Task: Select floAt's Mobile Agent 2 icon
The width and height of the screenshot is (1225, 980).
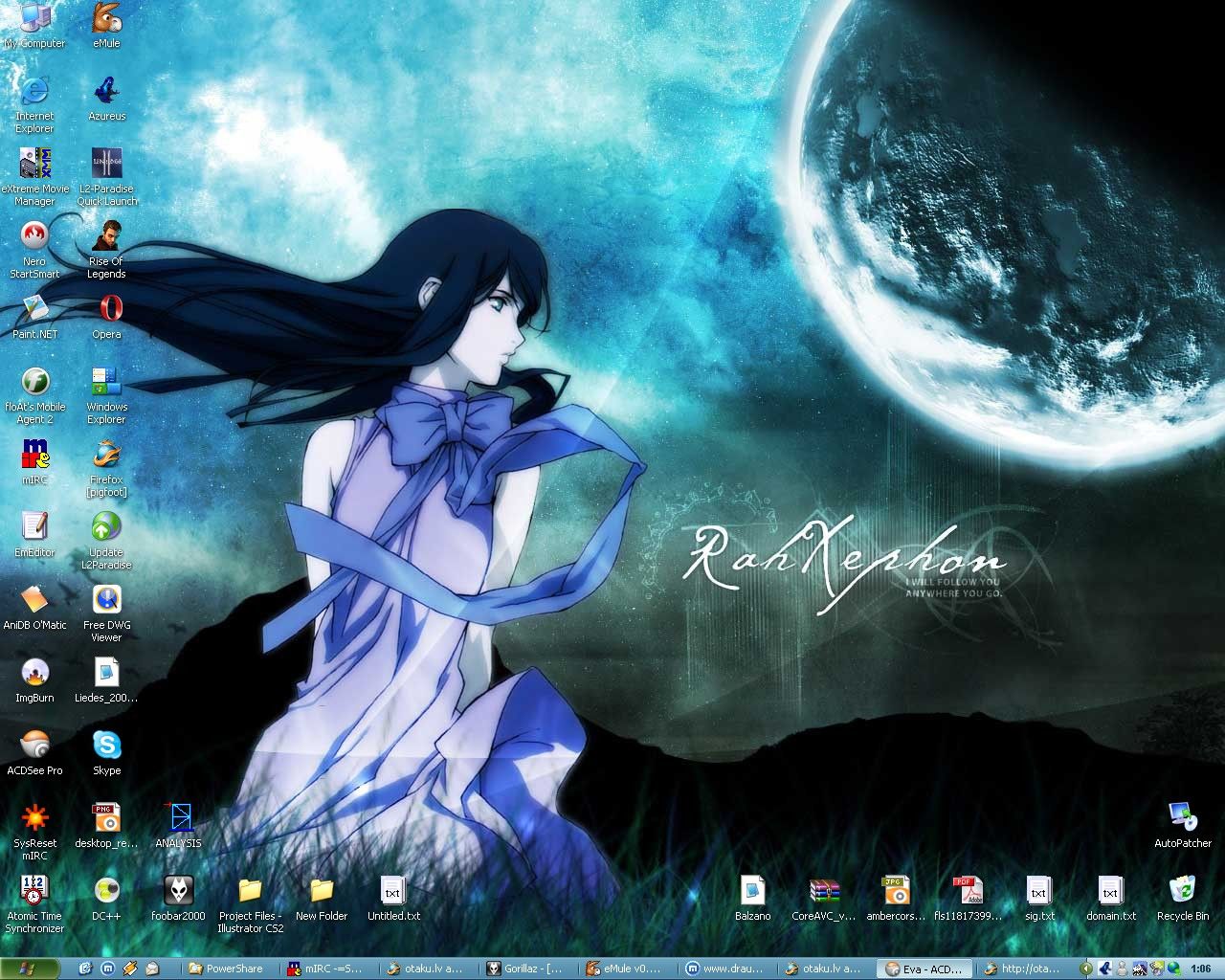Action: tap(34, 395)
